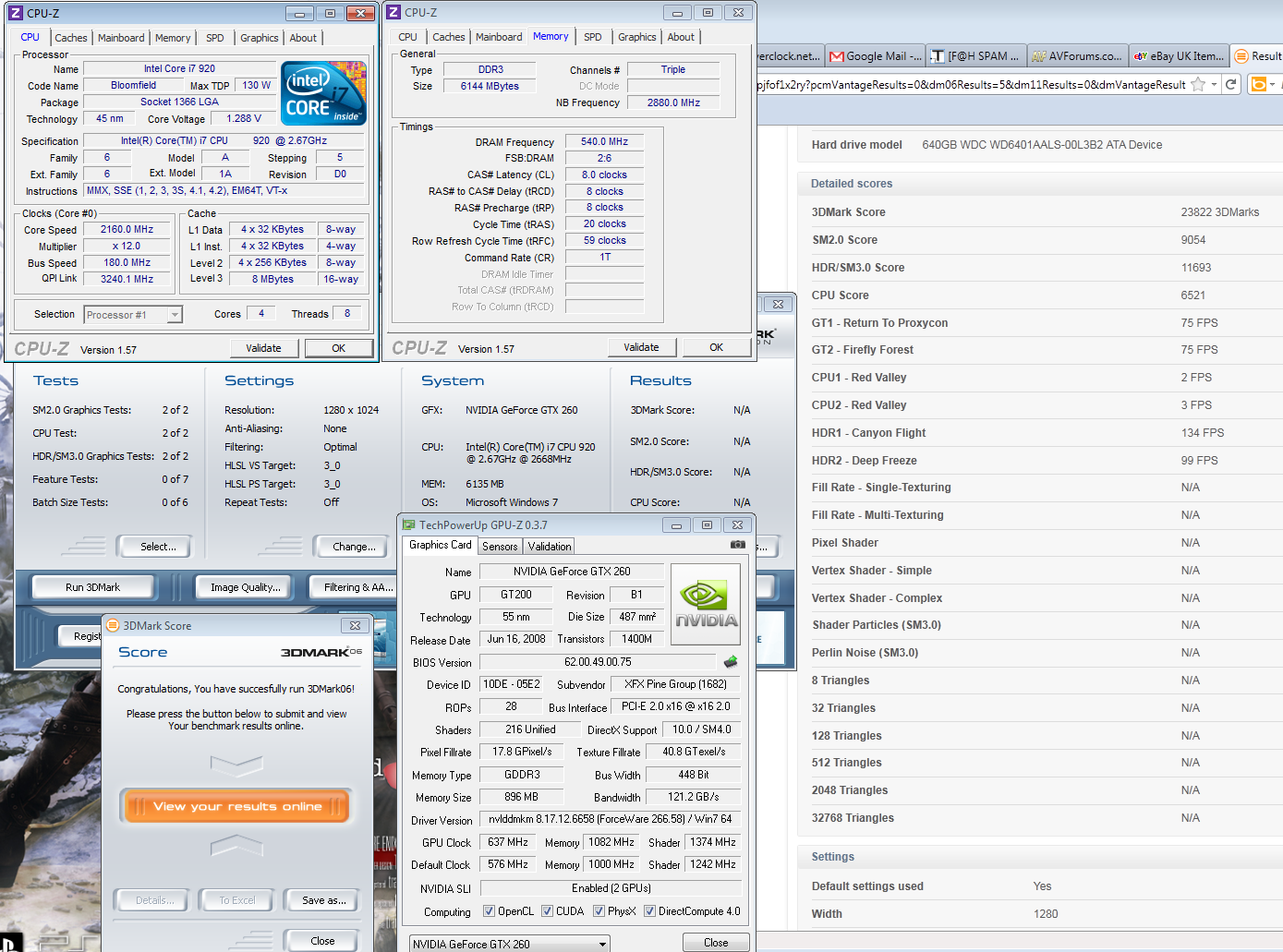Toggle the DirectCompute 4.0 checkbox
This screenshot has height=952, width=1283.
649,911
